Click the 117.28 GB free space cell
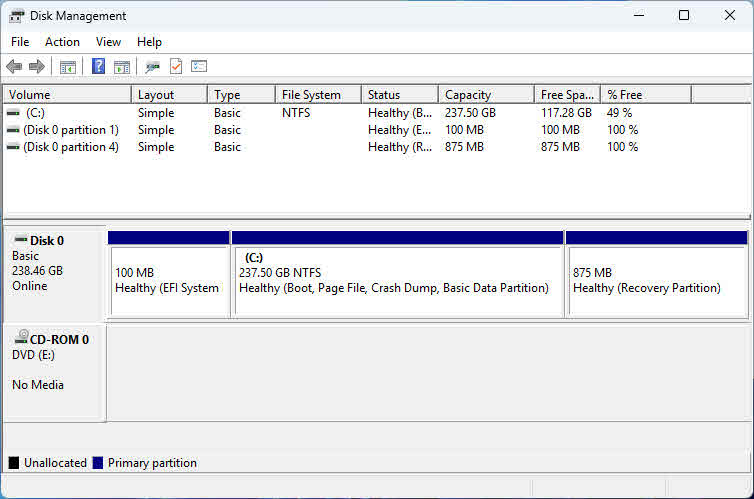The image size is (754, 499). (566, 113)
